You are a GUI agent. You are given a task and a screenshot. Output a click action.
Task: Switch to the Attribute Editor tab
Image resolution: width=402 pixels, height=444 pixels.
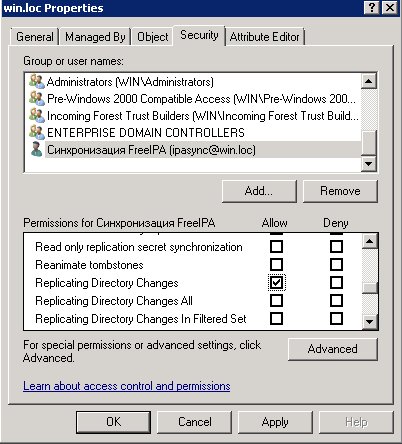[265, 37]
